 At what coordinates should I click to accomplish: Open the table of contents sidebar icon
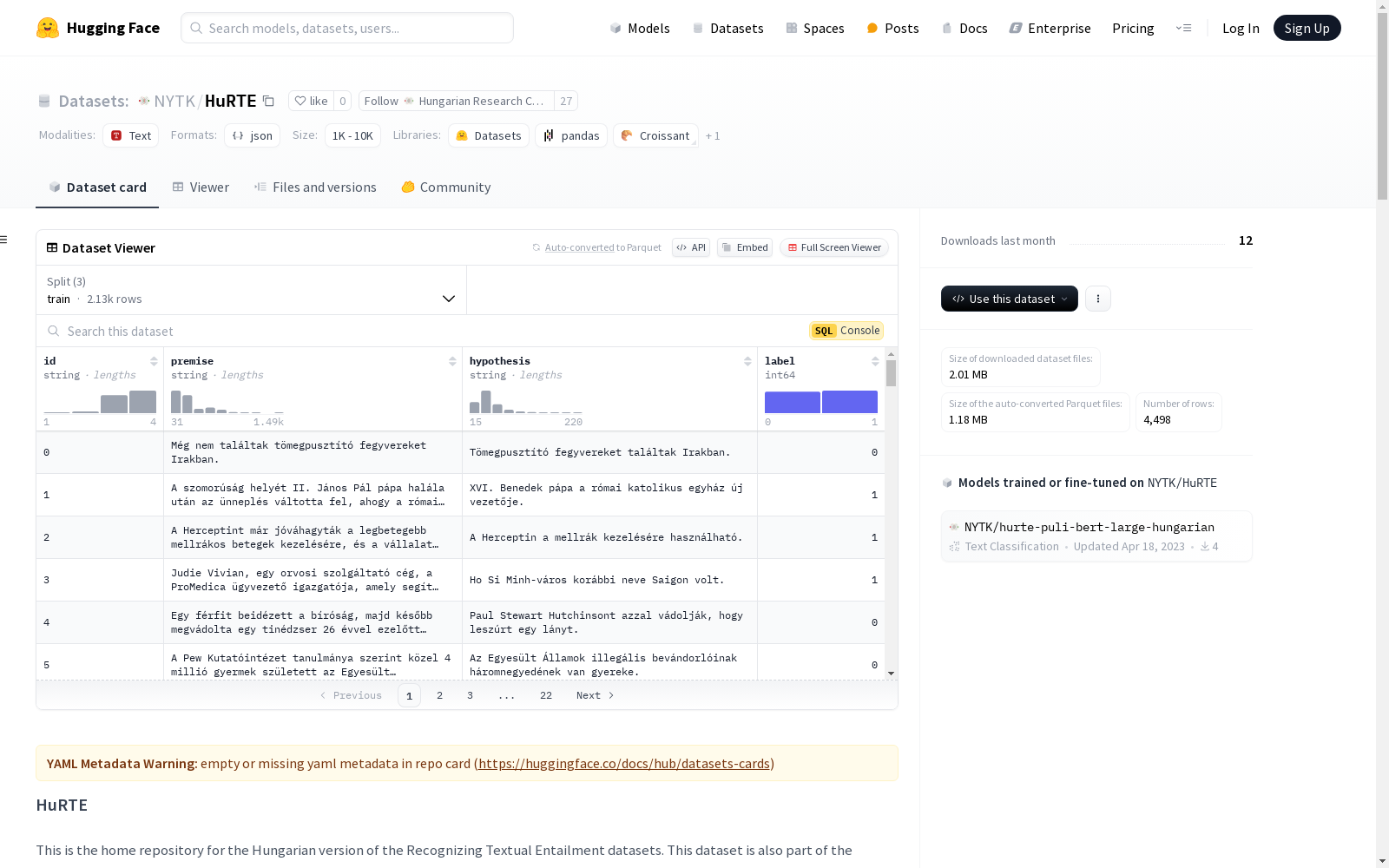[4, 240]
